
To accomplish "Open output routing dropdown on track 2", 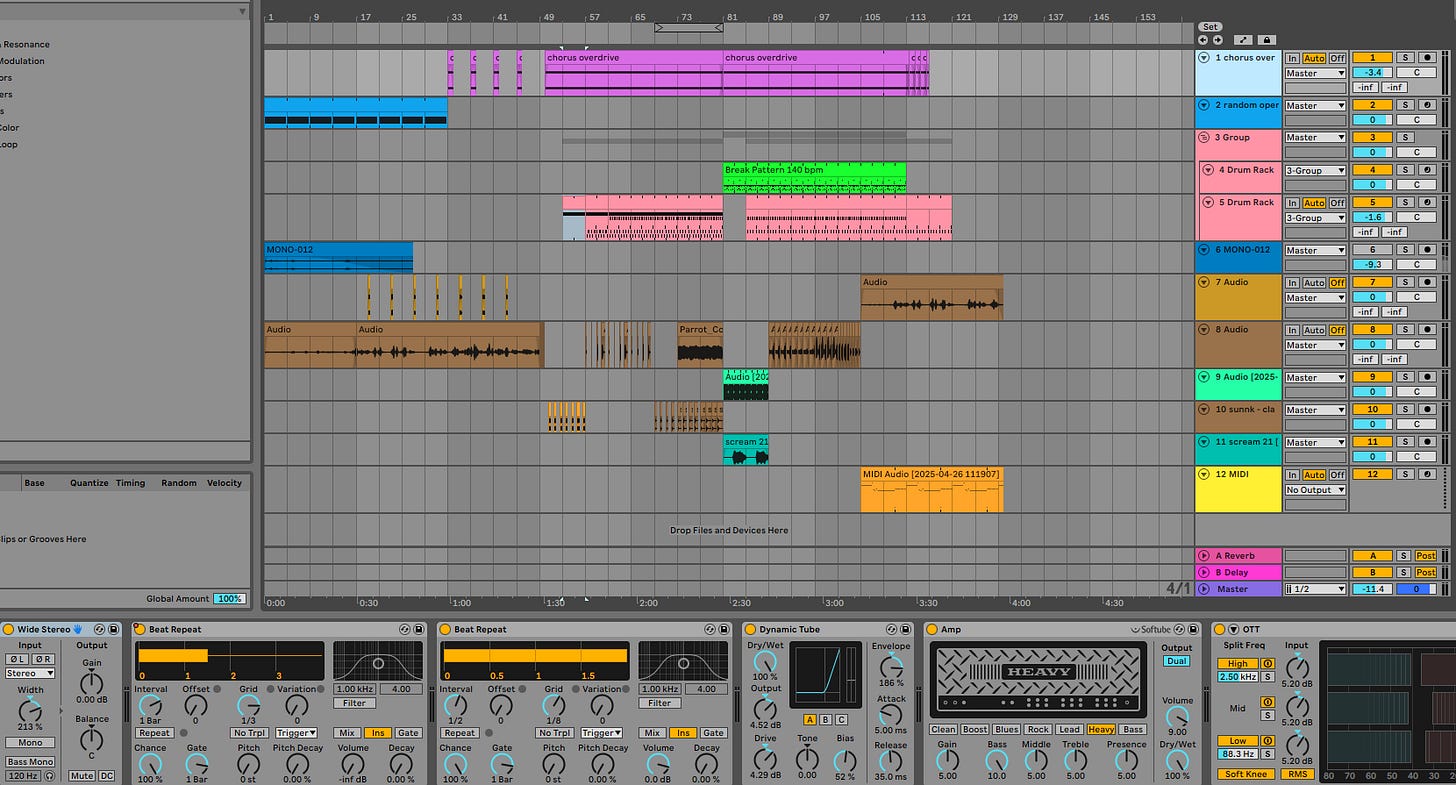I will pos(1315,105).
